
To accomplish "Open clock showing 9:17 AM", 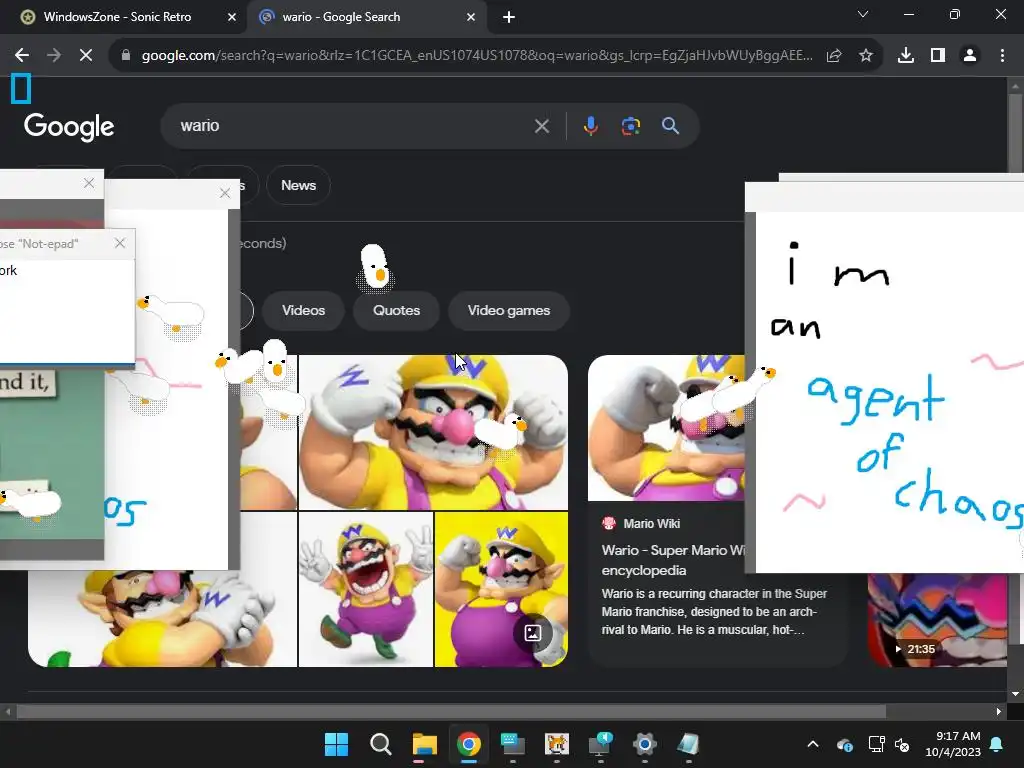I will (x=953, y=744).
